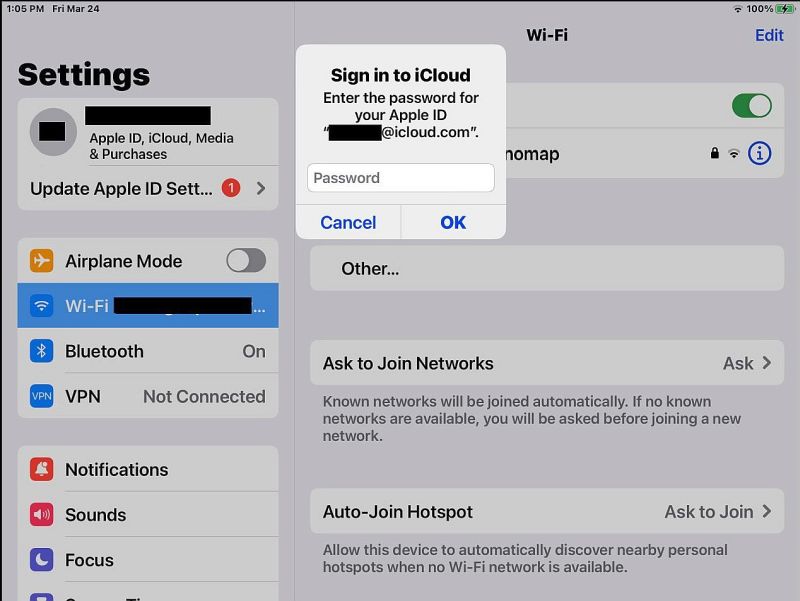
Task: Tap the Notifications bell icon
Action: pos(41,469)
